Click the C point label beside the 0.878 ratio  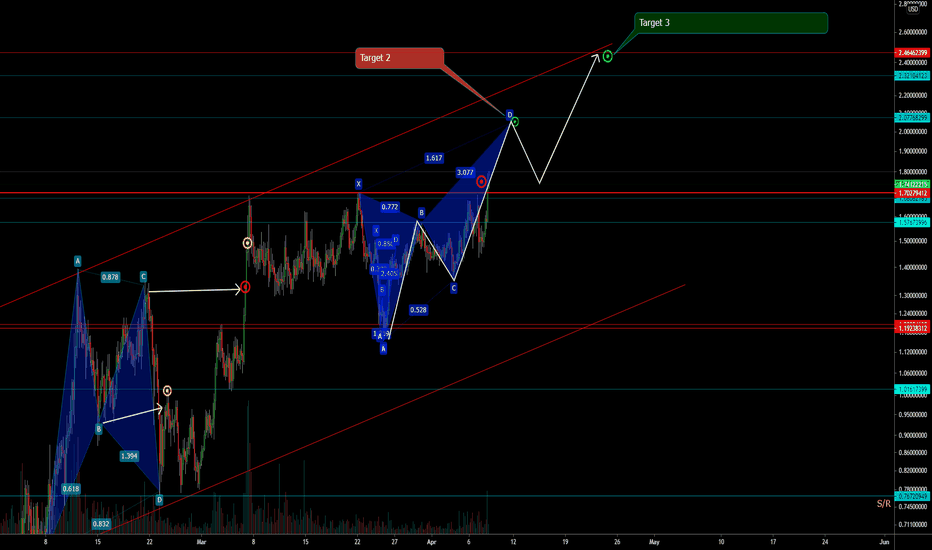click(x=143, y=276)
